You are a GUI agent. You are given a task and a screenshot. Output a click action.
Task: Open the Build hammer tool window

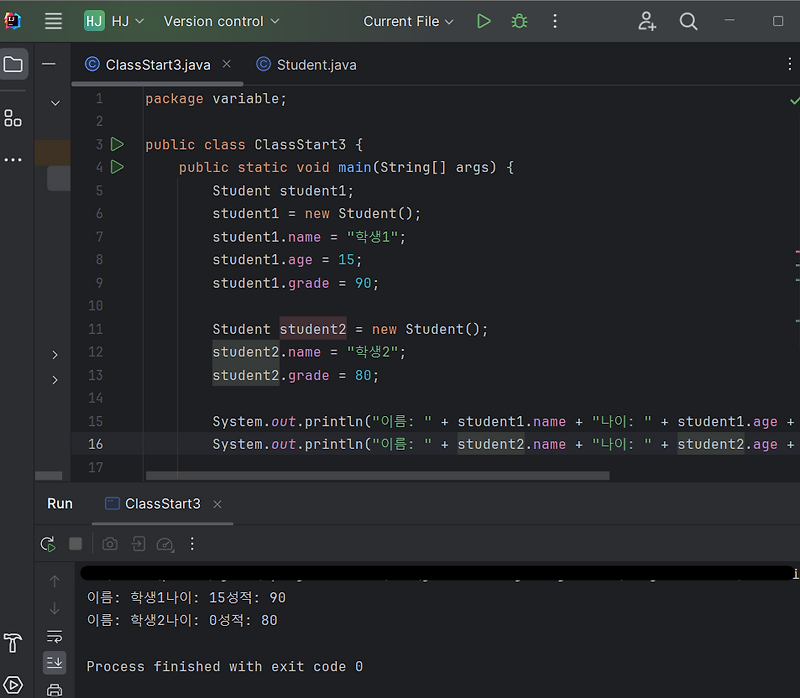pyautogui.click(x=13, y=642)
